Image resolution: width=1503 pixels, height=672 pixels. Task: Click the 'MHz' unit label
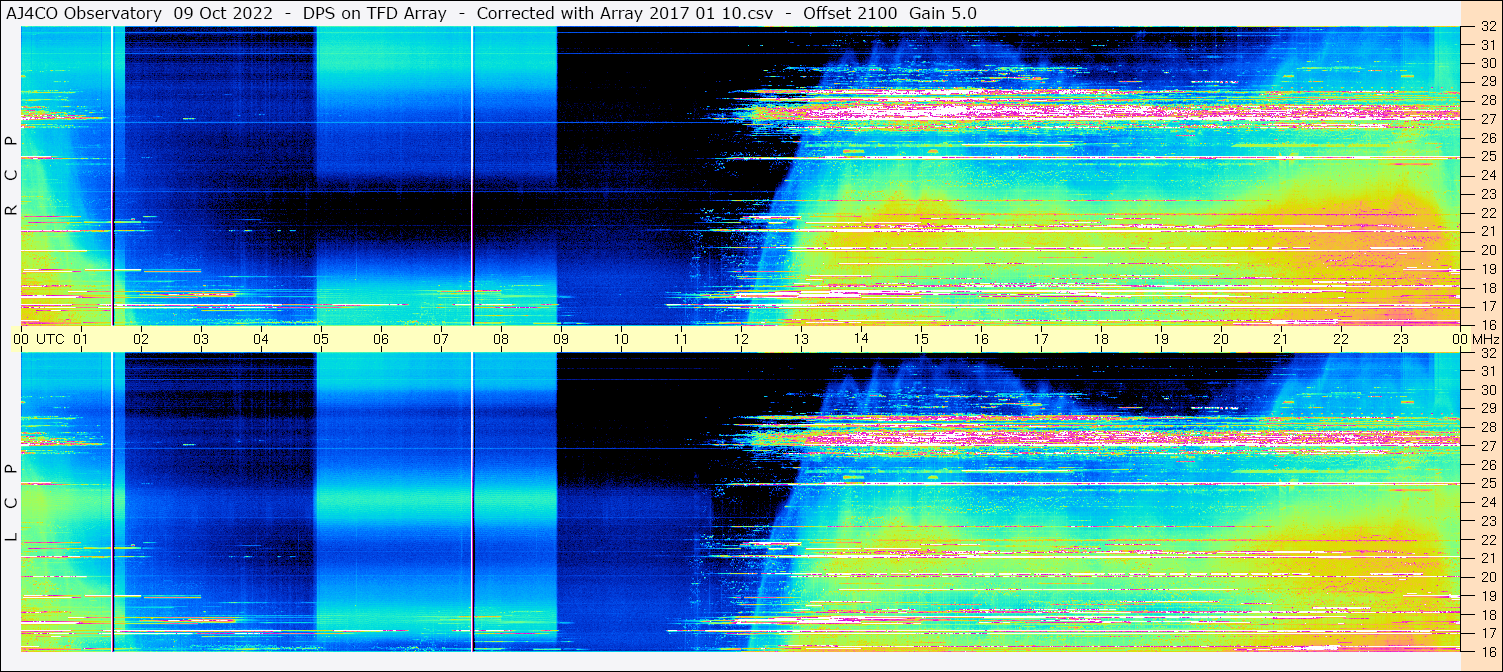[1485, 339]
